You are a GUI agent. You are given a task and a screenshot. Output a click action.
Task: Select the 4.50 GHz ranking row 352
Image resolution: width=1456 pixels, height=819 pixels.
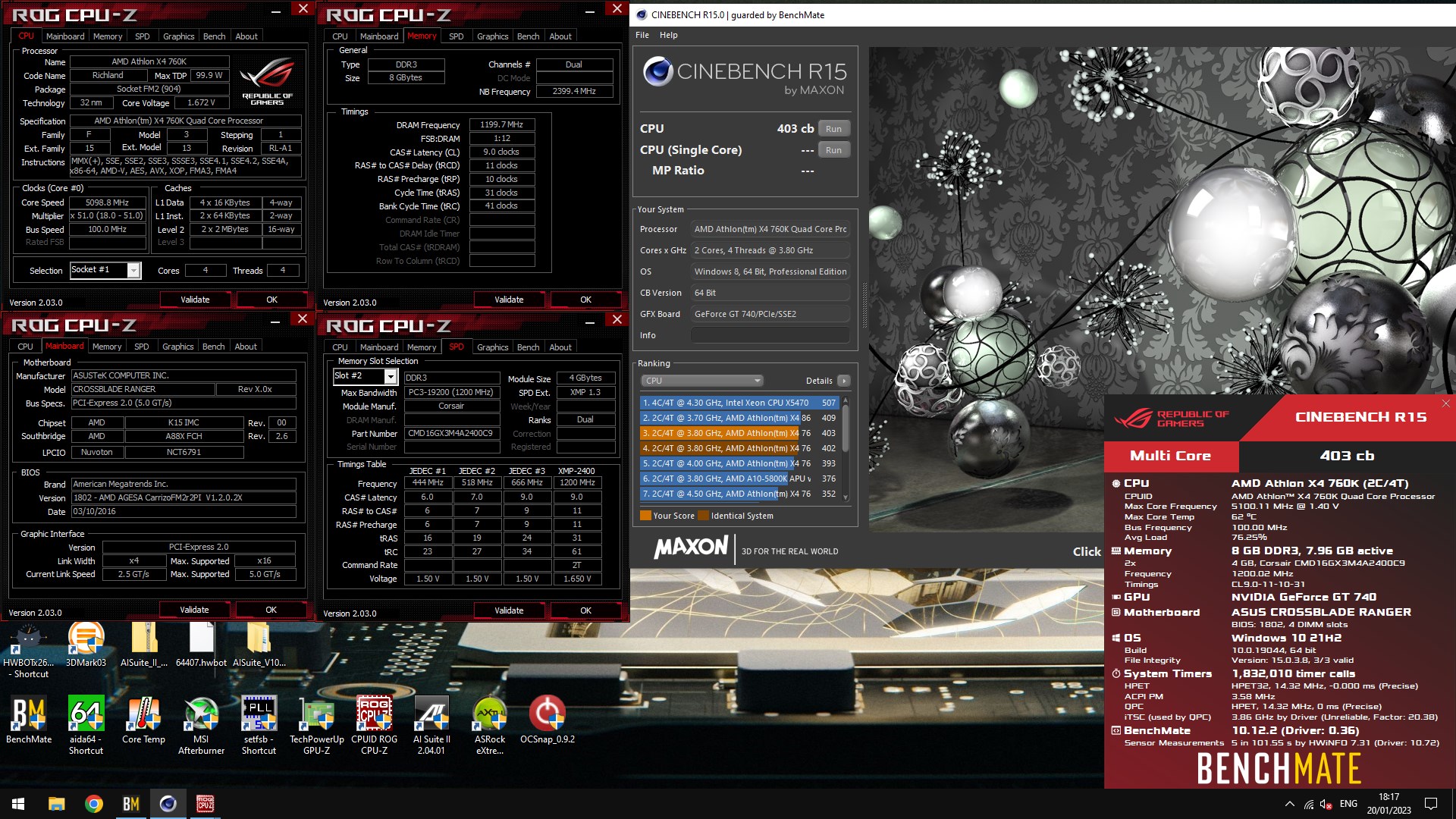[739, 494]
